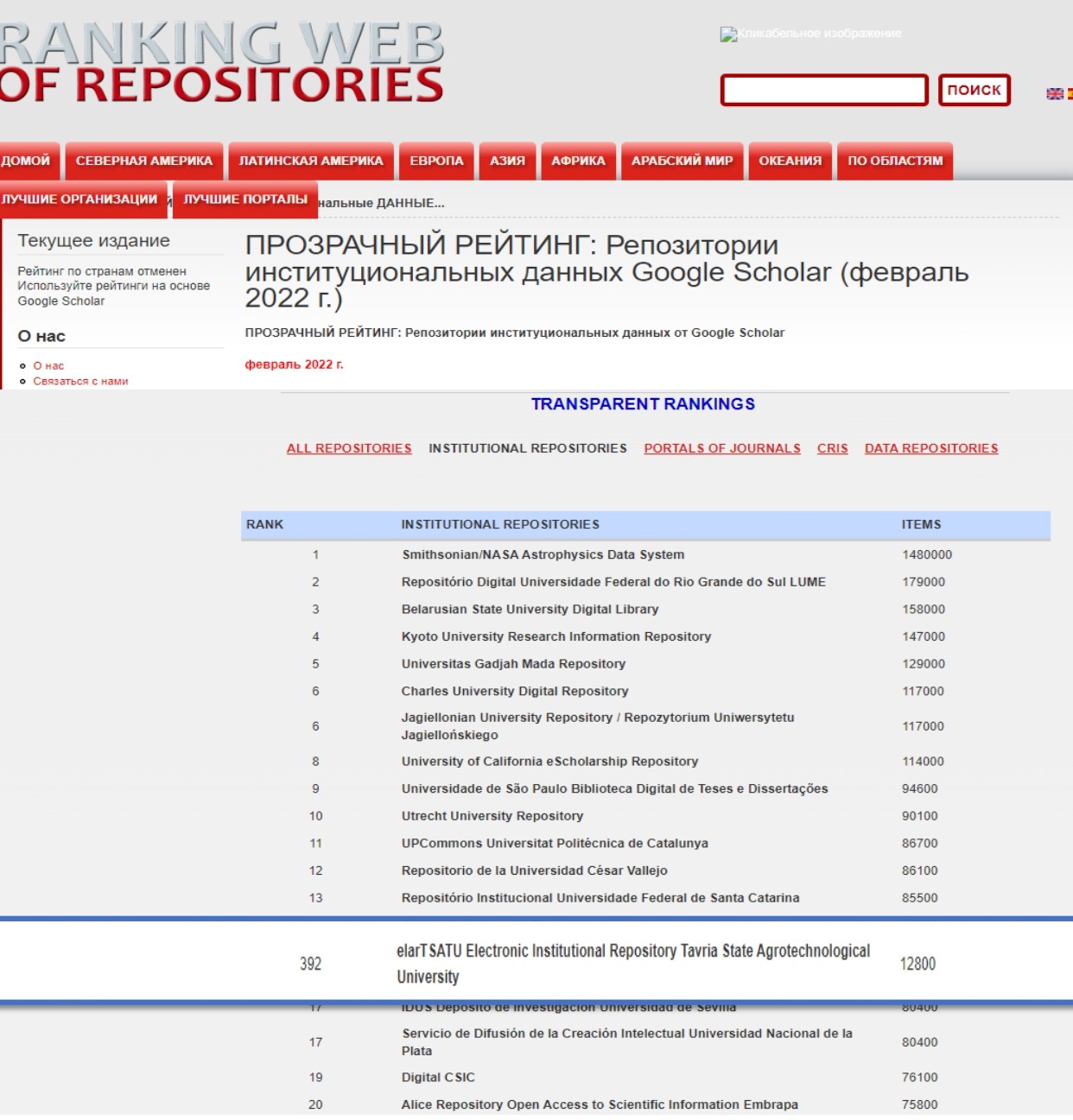Select Repositório Institucional Federal de Santa Catarina
Image resolution: width=1073 pixels, height=1120 pixels.
[645, 898]
